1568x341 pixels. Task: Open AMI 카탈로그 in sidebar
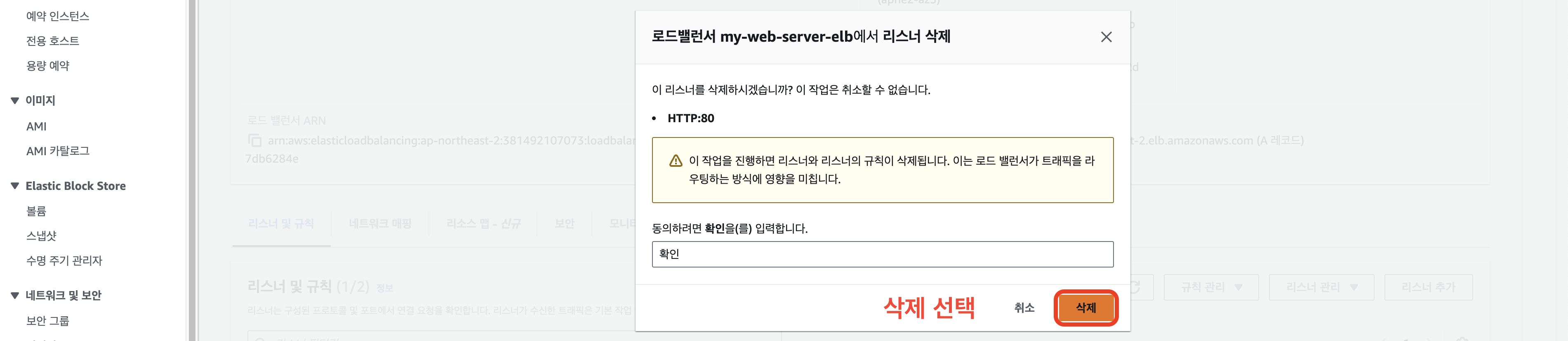coord(58,150)
